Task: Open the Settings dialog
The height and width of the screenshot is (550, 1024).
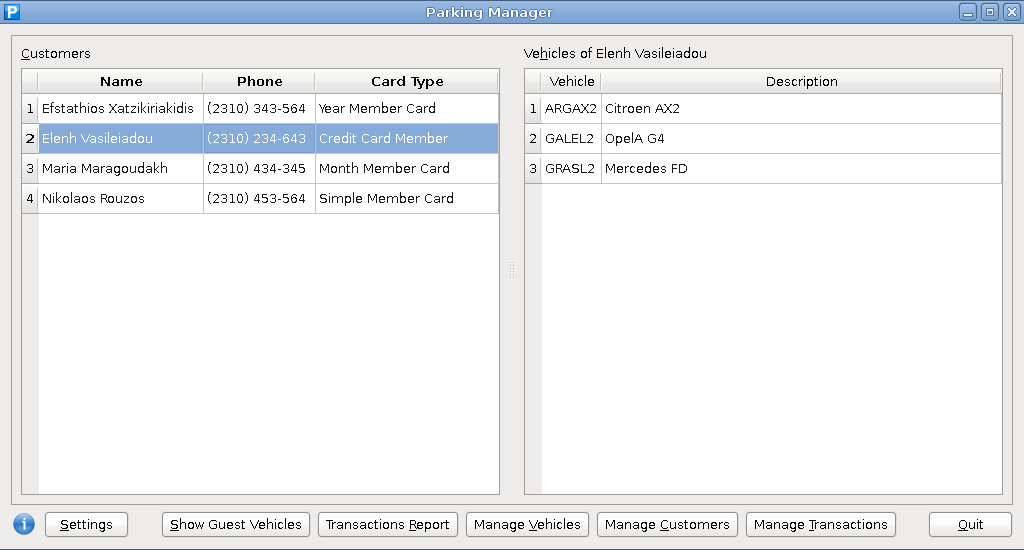Action: point(86,524)
